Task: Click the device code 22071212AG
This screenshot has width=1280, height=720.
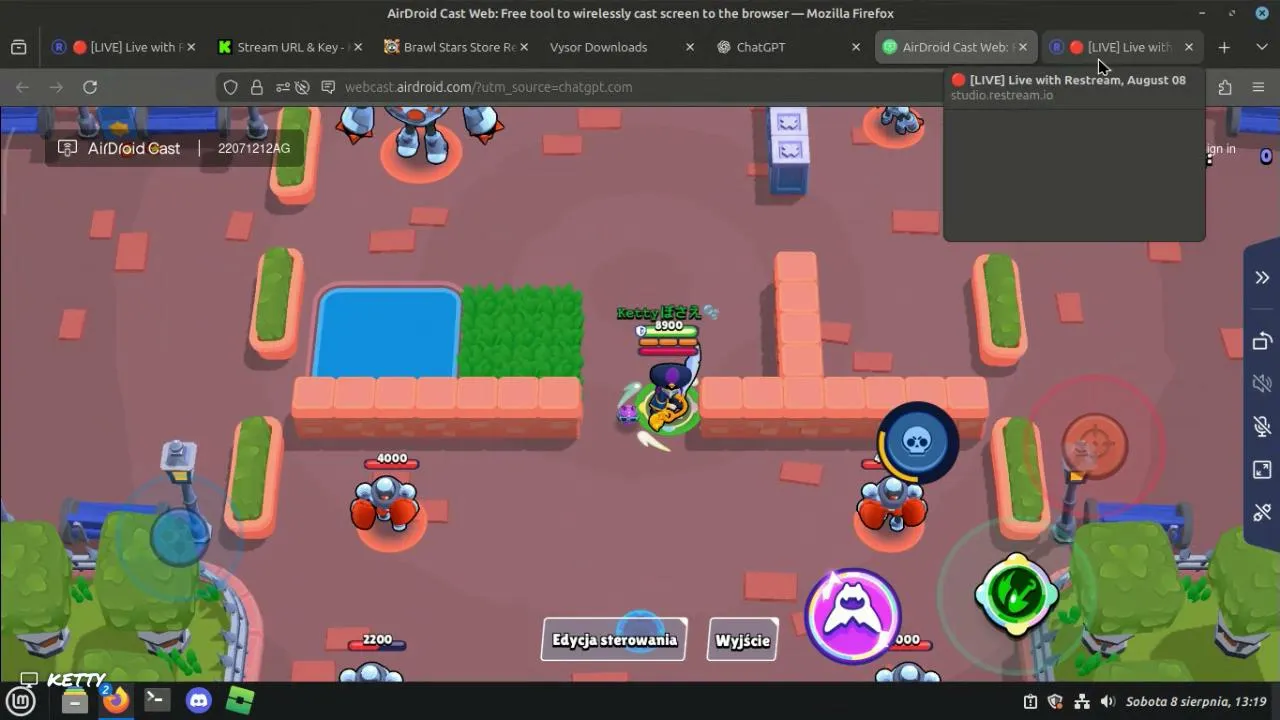Action: [254, 148]
